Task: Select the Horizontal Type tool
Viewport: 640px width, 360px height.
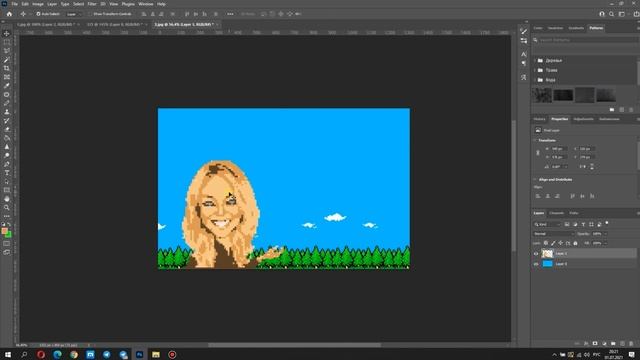Action: pyautogui.click(x=7, y=173)
